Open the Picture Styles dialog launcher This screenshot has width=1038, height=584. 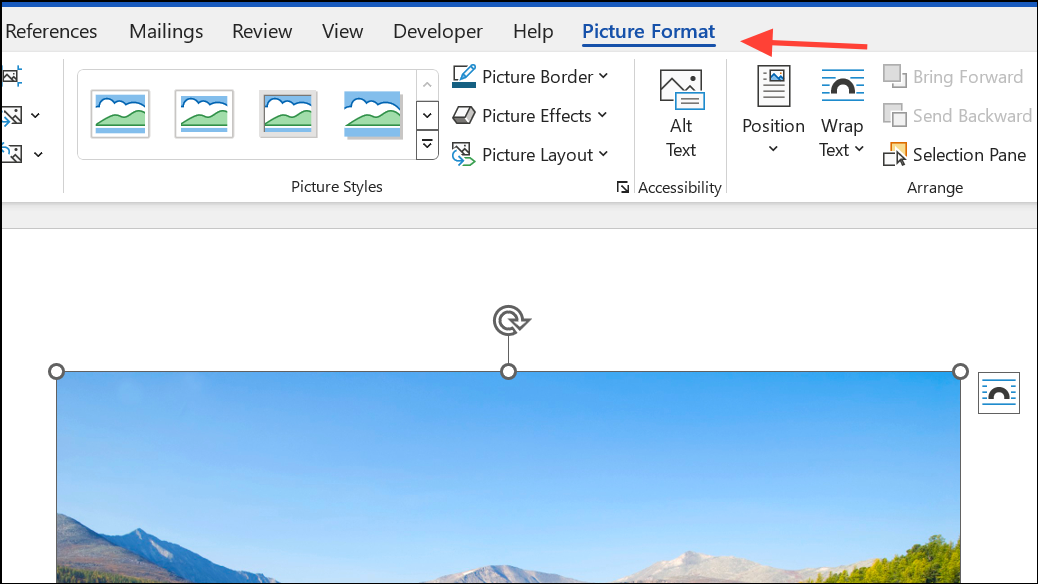click(x=622, y=187)
